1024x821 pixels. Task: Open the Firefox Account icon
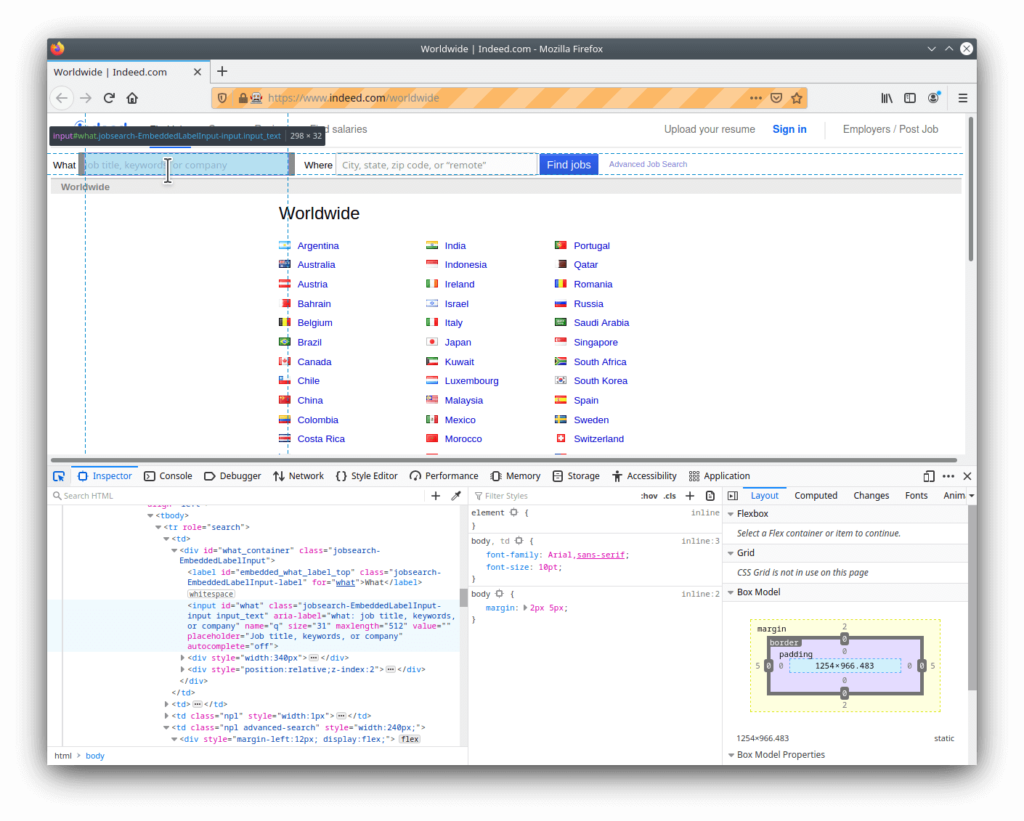(934, 97)
